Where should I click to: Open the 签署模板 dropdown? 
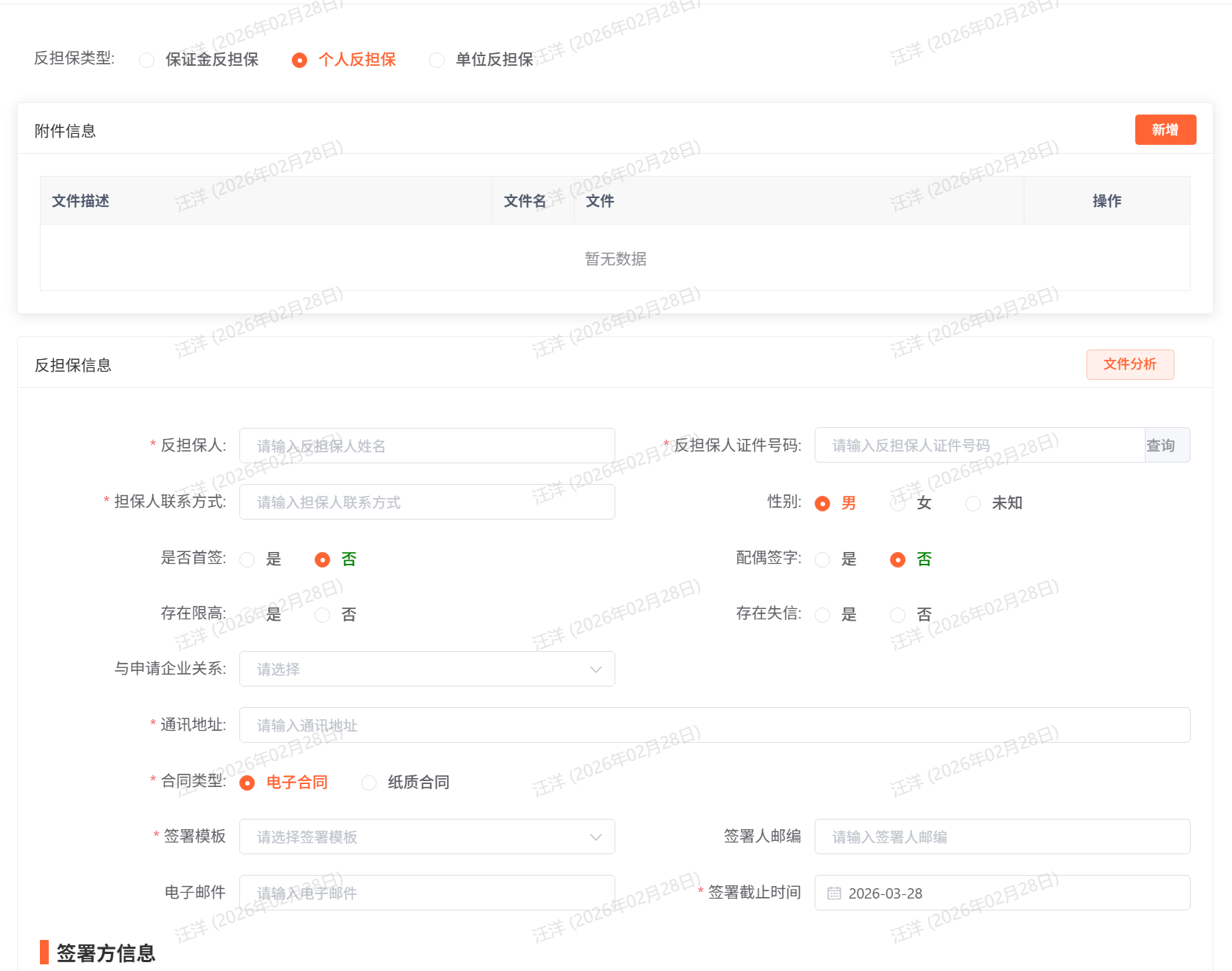(427, 837)
